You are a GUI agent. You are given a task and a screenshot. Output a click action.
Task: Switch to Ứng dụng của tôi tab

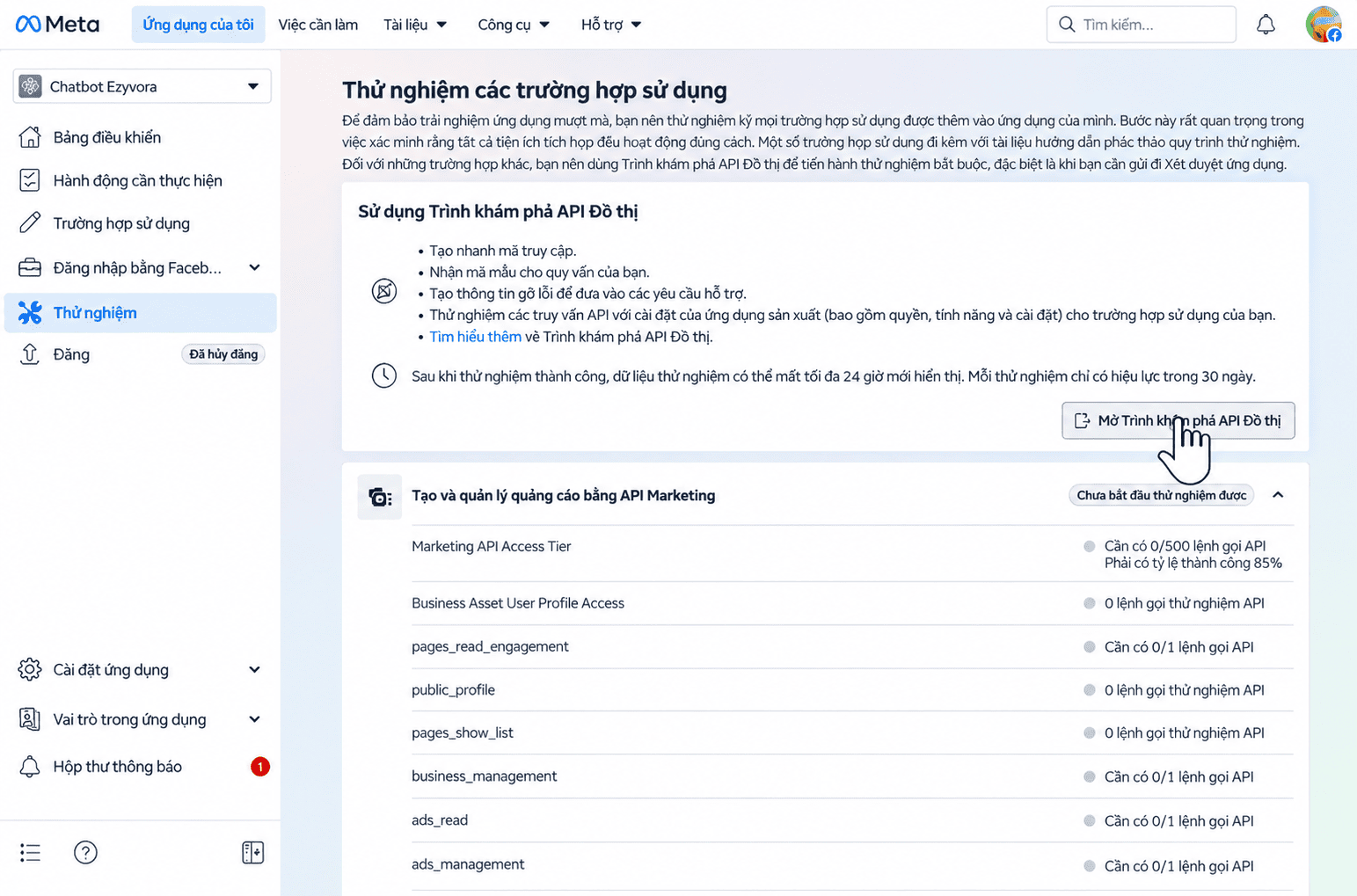(198, 25)
